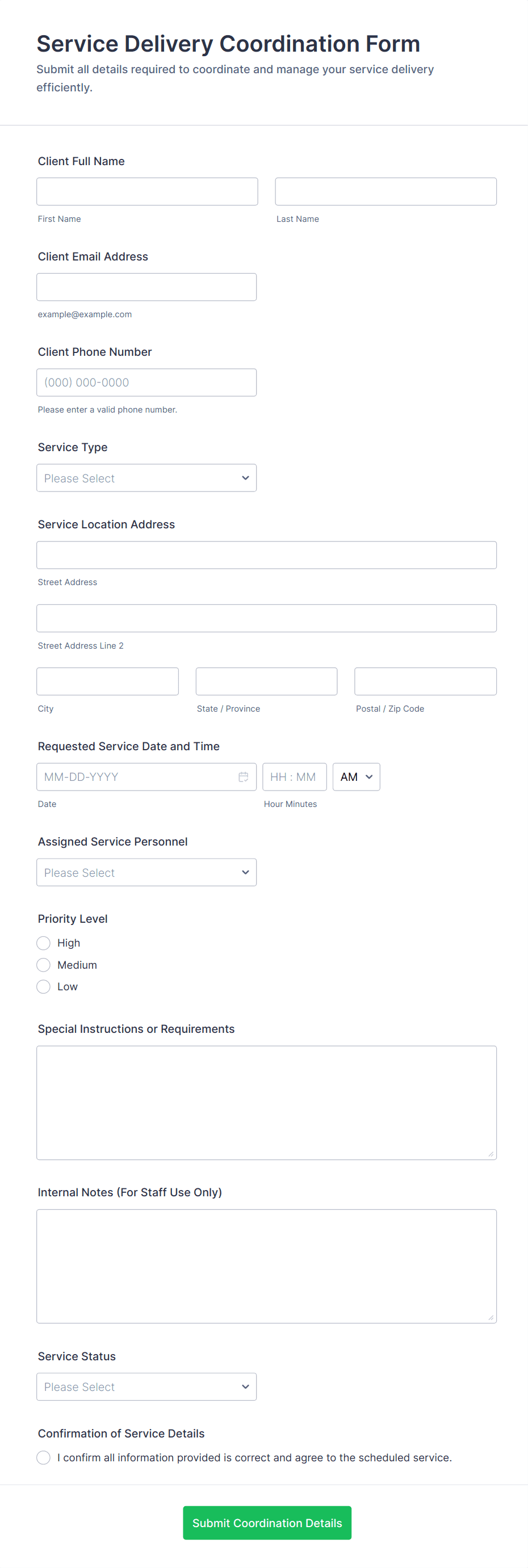Grab the Internal Notes resize handle

coord(491,1317)
